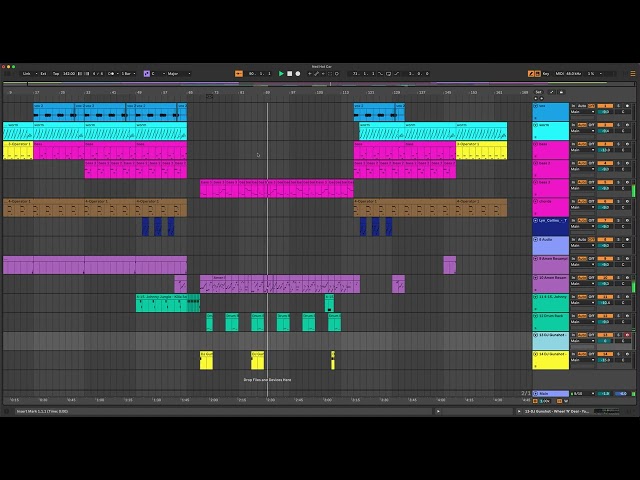The height and width of the screenshot is (480, 640).
Task: Toggle the purple Scale Mode icon
Action: click(147, 73)
